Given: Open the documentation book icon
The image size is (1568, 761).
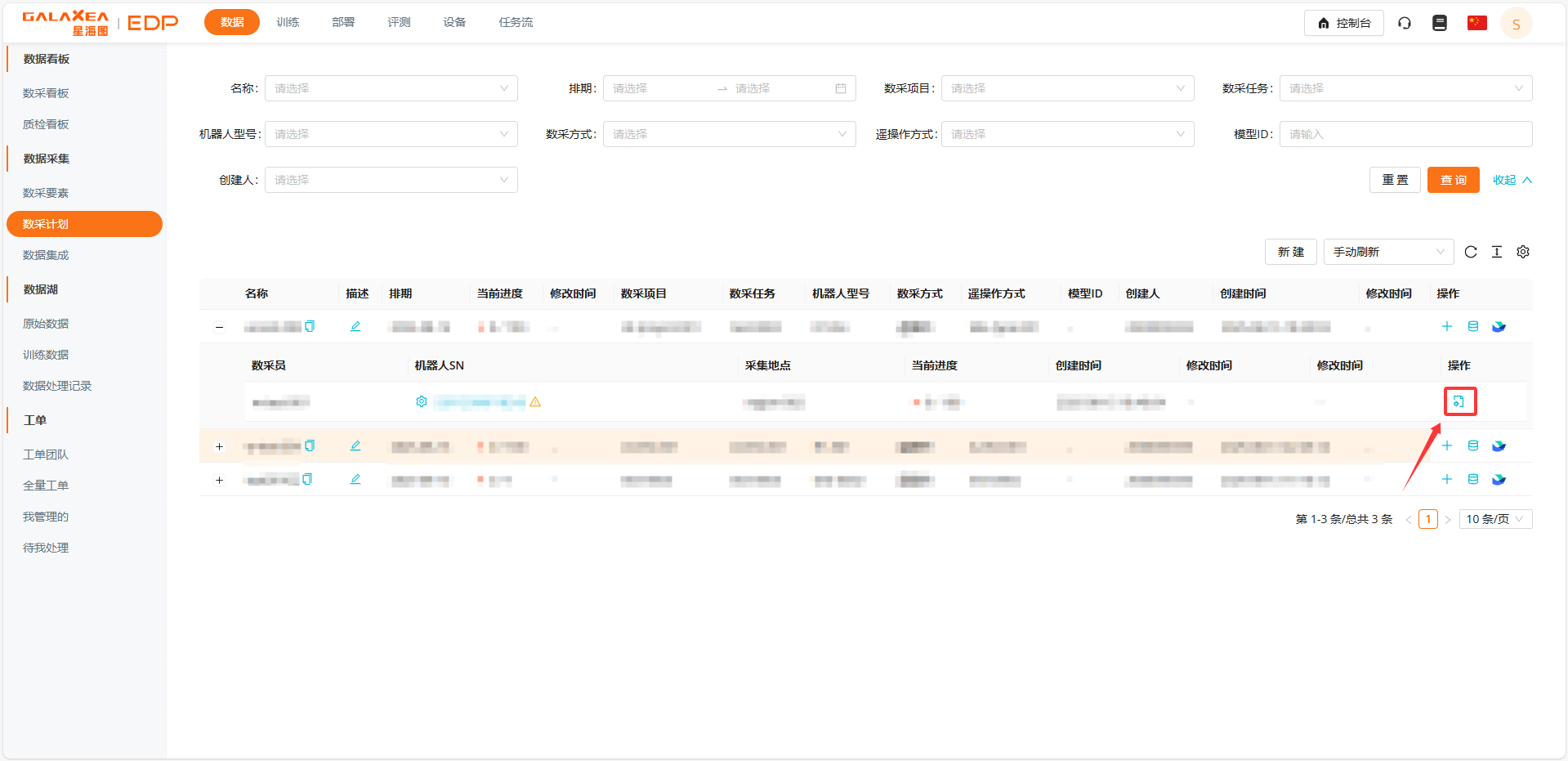Looking at the screenshot, I should [x=1440, y=23].
